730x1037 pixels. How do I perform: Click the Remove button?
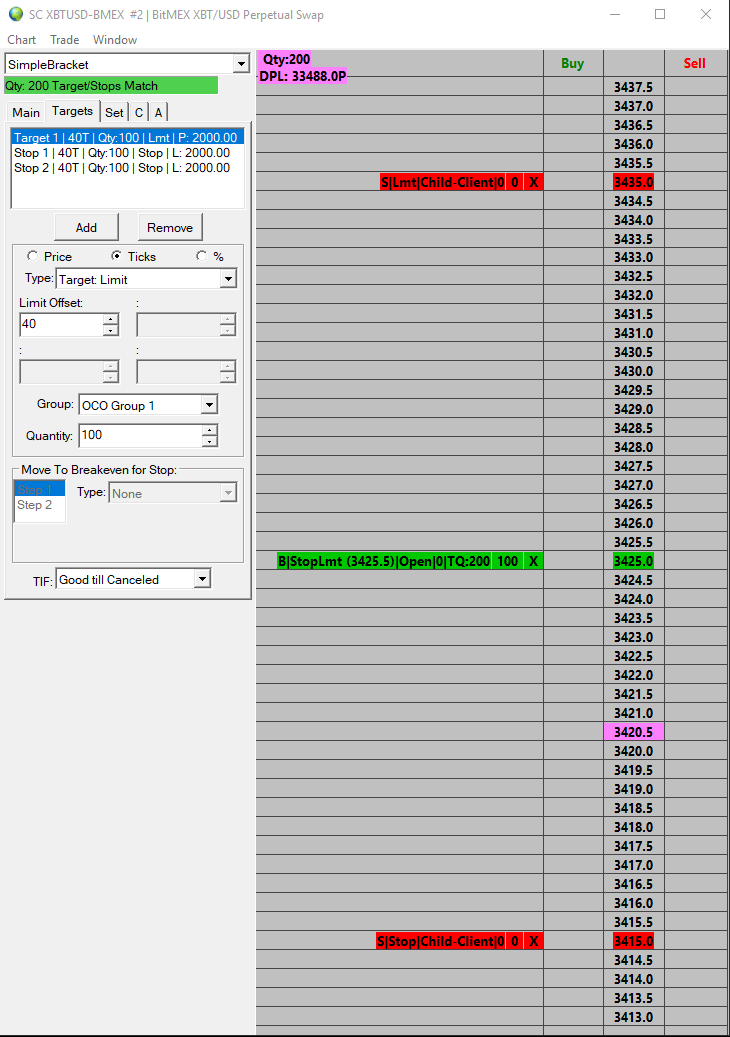(170, 228)
